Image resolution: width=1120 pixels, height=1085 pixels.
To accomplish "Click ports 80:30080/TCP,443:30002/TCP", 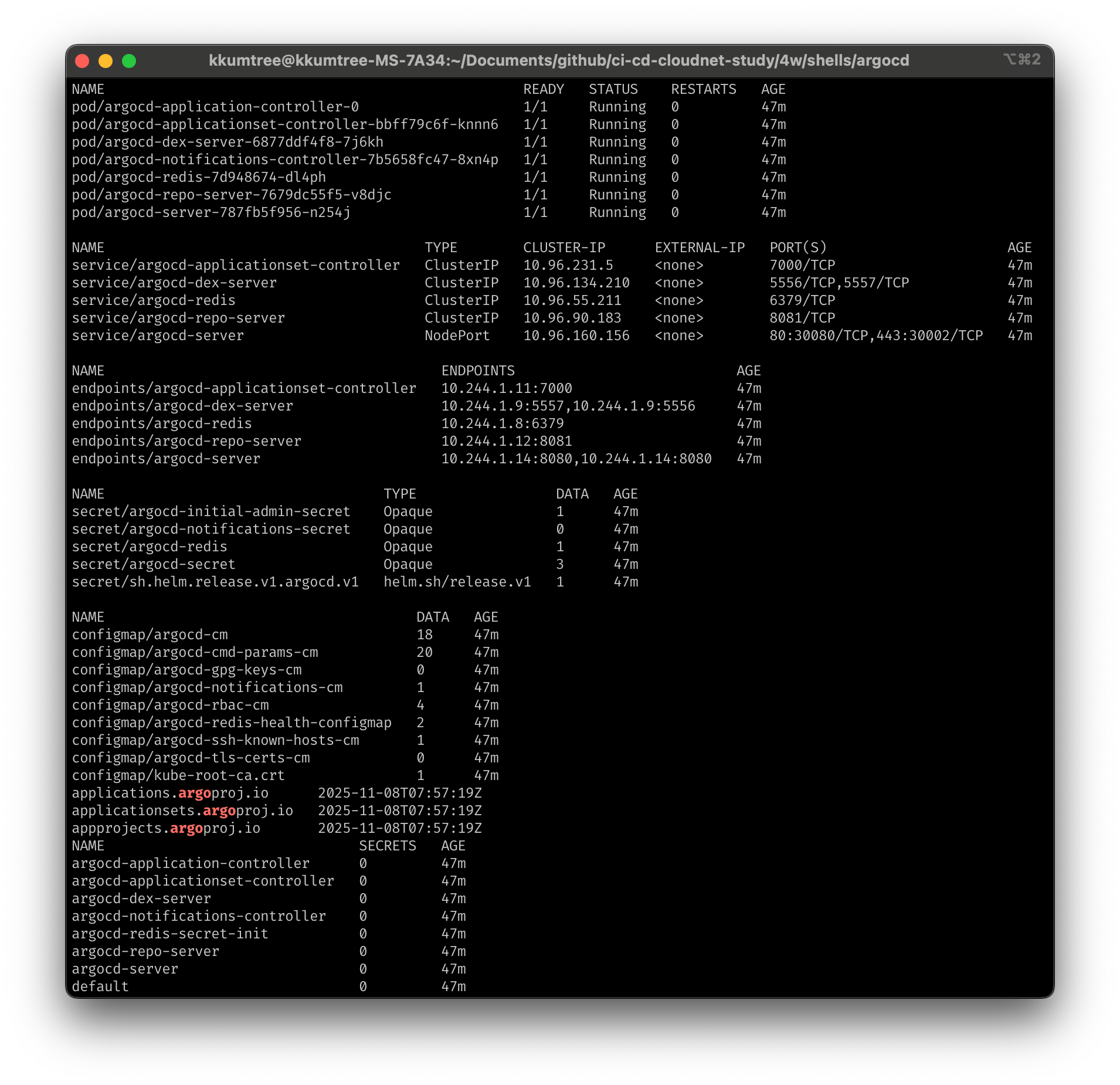I will [876, 336].
